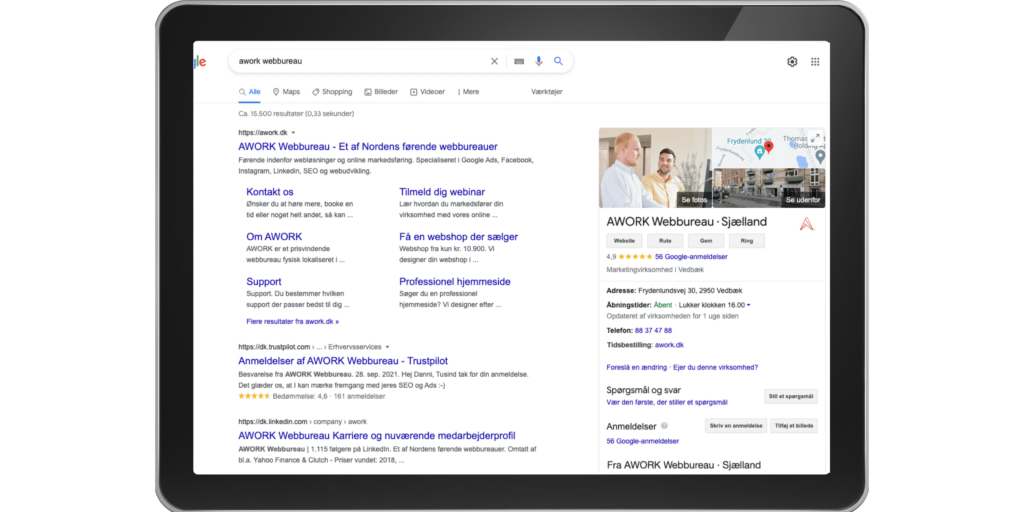Click the Skriv en anmeldelse button
The width and height of the screenshot is (1024, 512).
click(x=736, y=426)
